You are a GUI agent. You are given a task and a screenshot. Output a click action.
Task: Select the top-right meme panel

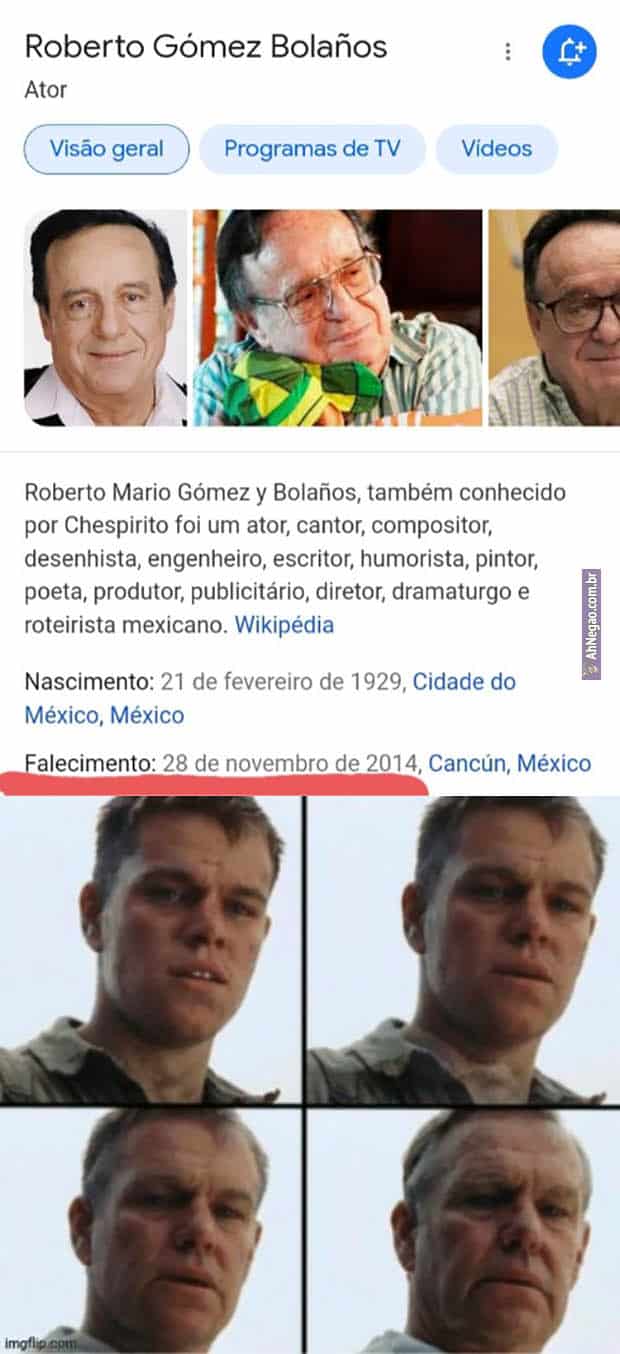(464, 949)
